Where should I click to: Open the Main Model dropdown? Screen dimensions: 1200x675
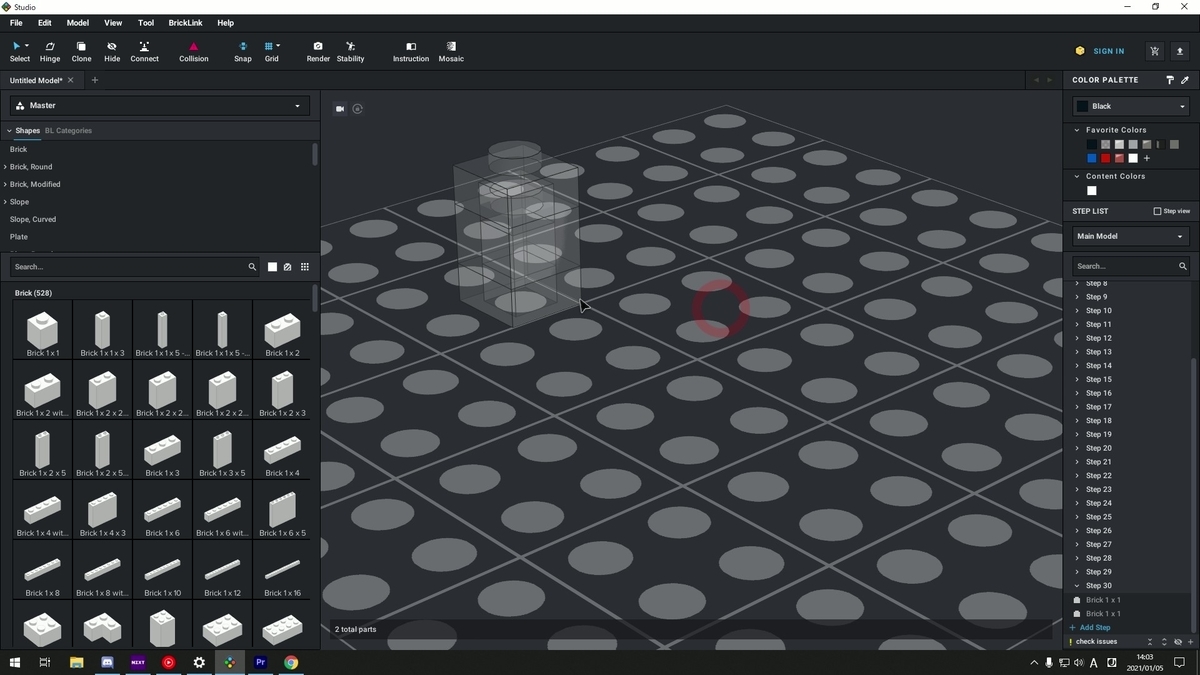(x=1131, y=236)
